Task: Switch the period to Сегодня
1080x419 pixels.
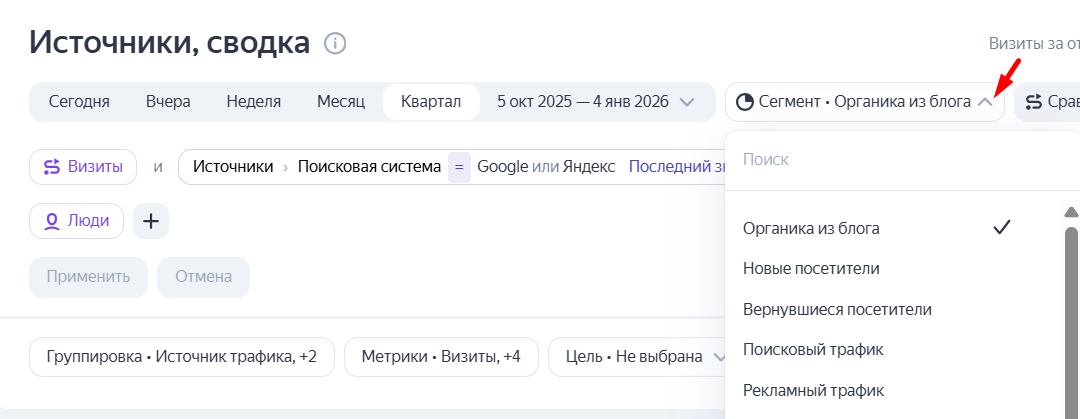Action: 79,102
